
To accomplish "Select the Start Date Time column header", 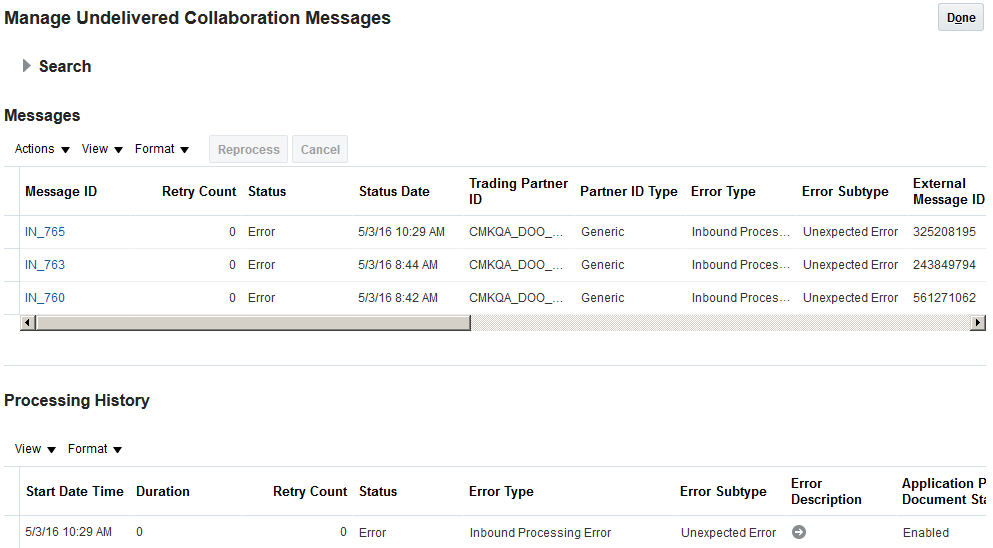I will [x=75, y=492].
